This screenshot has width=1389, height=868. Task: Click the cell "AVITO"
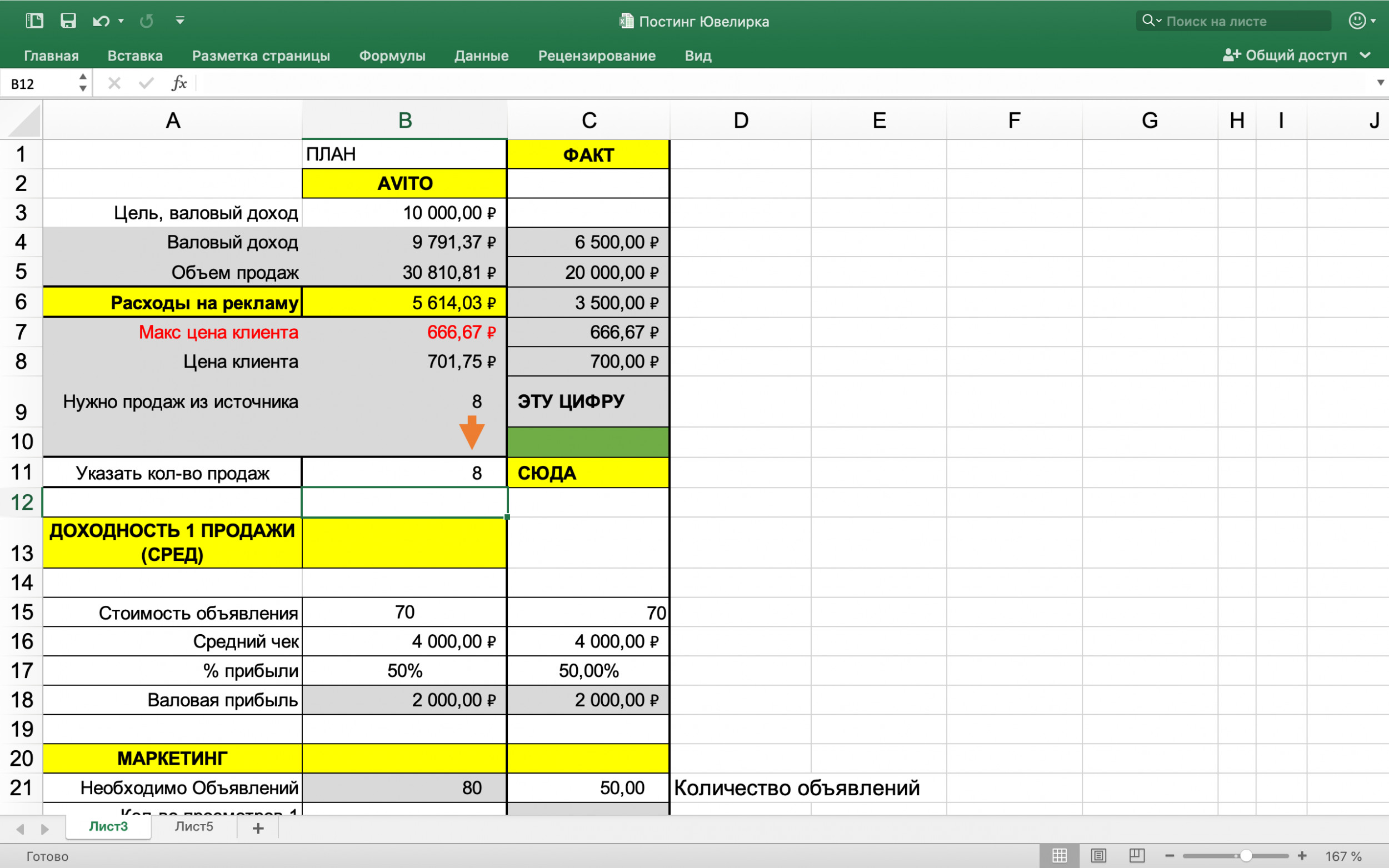(x=404, y=183)
